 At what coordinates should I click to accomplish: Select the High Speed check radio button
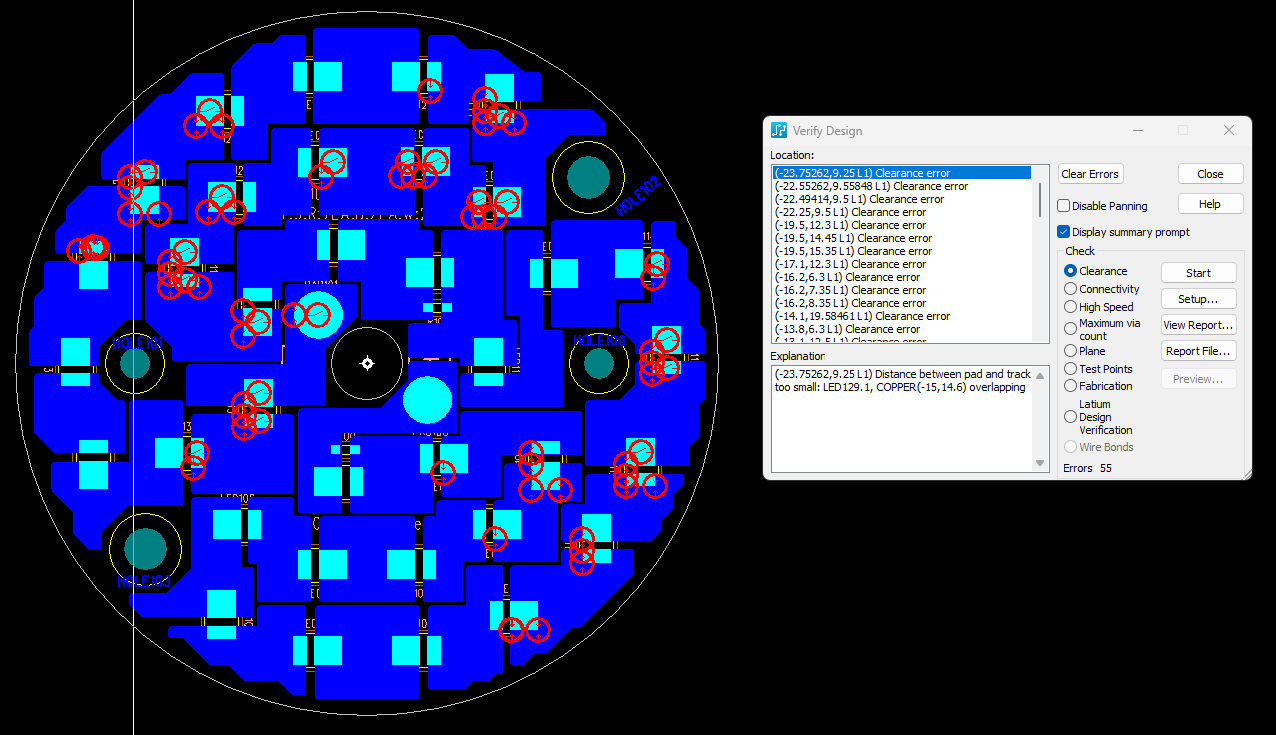[x=1071, y=307]
